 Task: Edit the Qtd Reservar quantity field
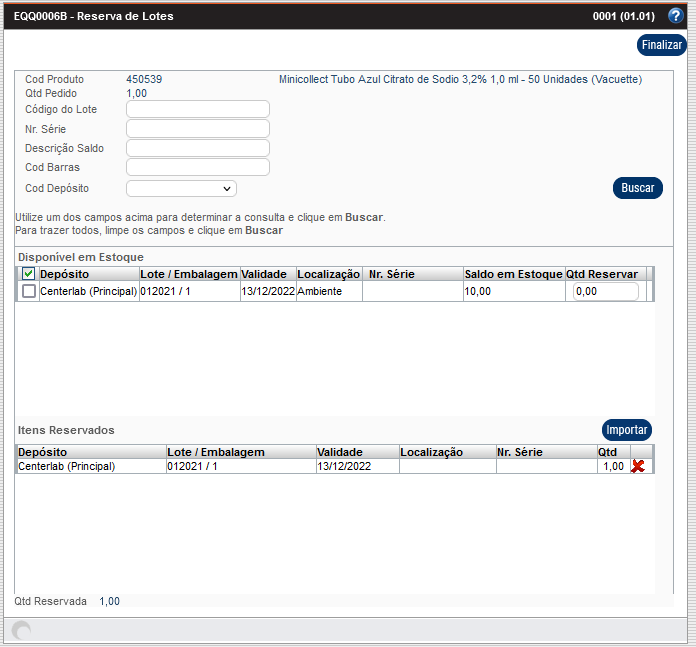point(605,291)
